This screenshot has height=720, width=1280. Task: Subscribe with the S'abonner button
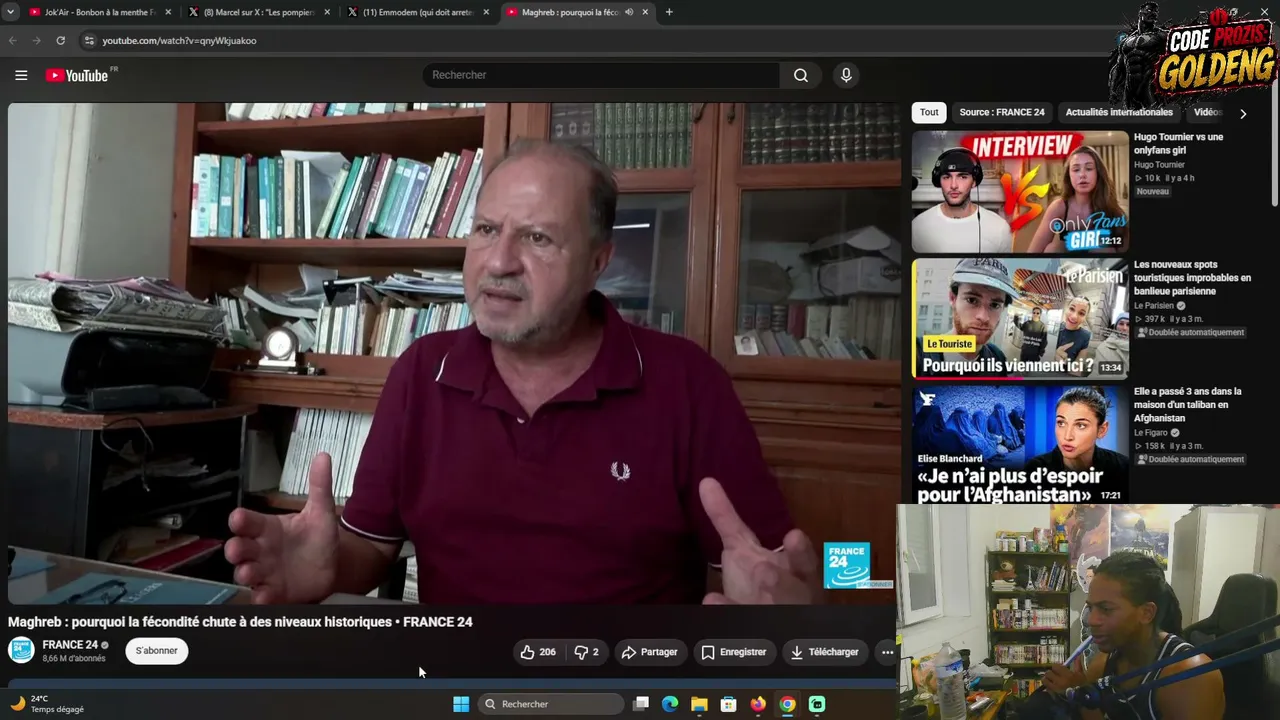pyautogui.click(x=157, y=651)
